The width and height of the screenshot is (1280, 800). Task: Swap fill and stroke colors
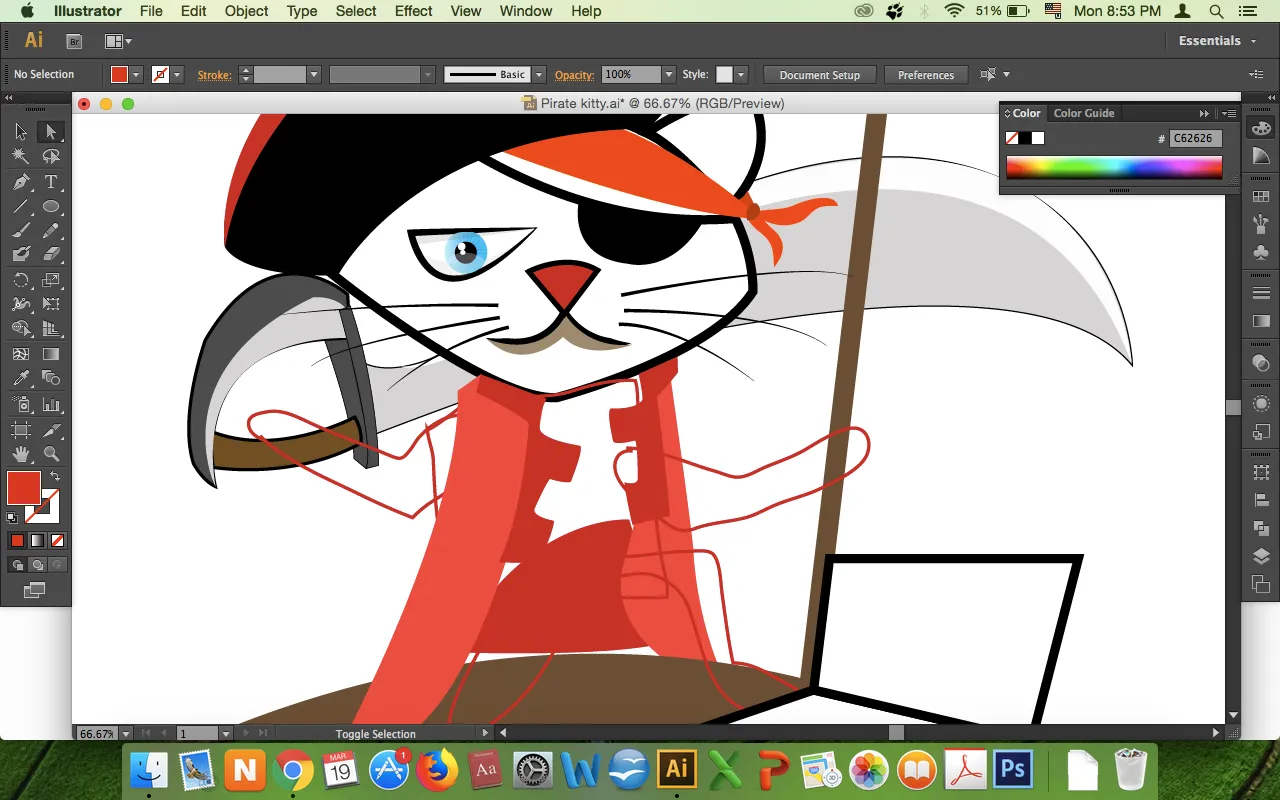tap(55, 477)
